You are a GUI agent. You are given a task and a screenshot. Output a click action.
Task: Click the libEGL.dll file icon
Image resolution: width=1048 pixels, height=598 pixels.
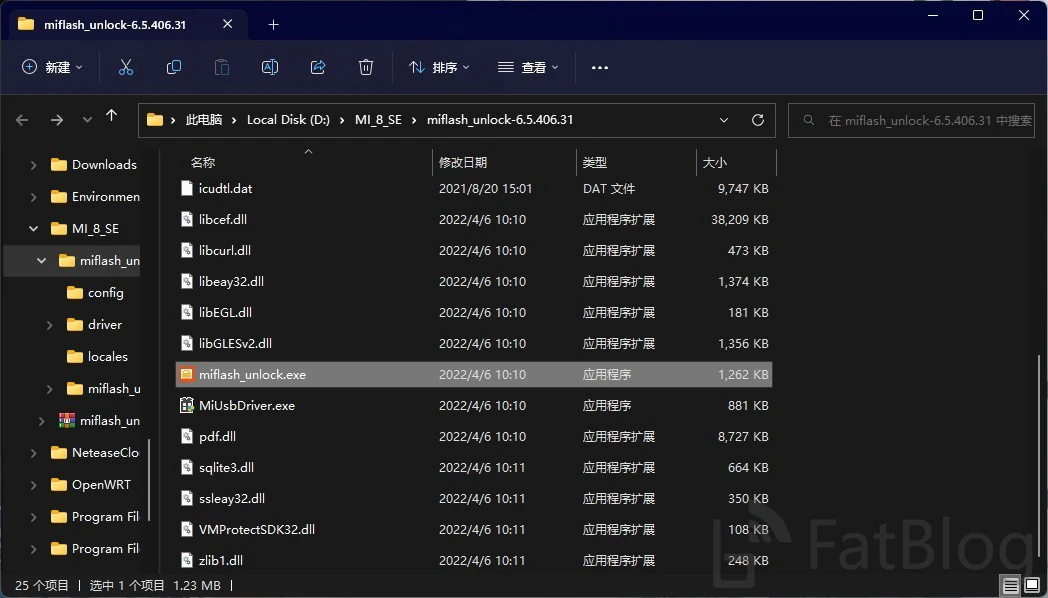pyautogui.click(x=187, y=312)
